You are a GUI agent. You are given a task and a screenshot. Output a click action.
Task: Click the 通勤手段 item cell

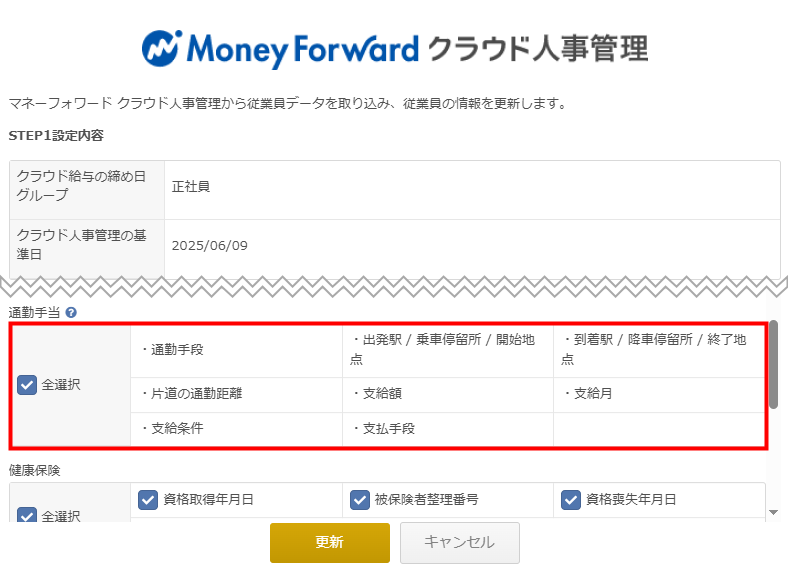pyautogui.click(x=236, y=350)
